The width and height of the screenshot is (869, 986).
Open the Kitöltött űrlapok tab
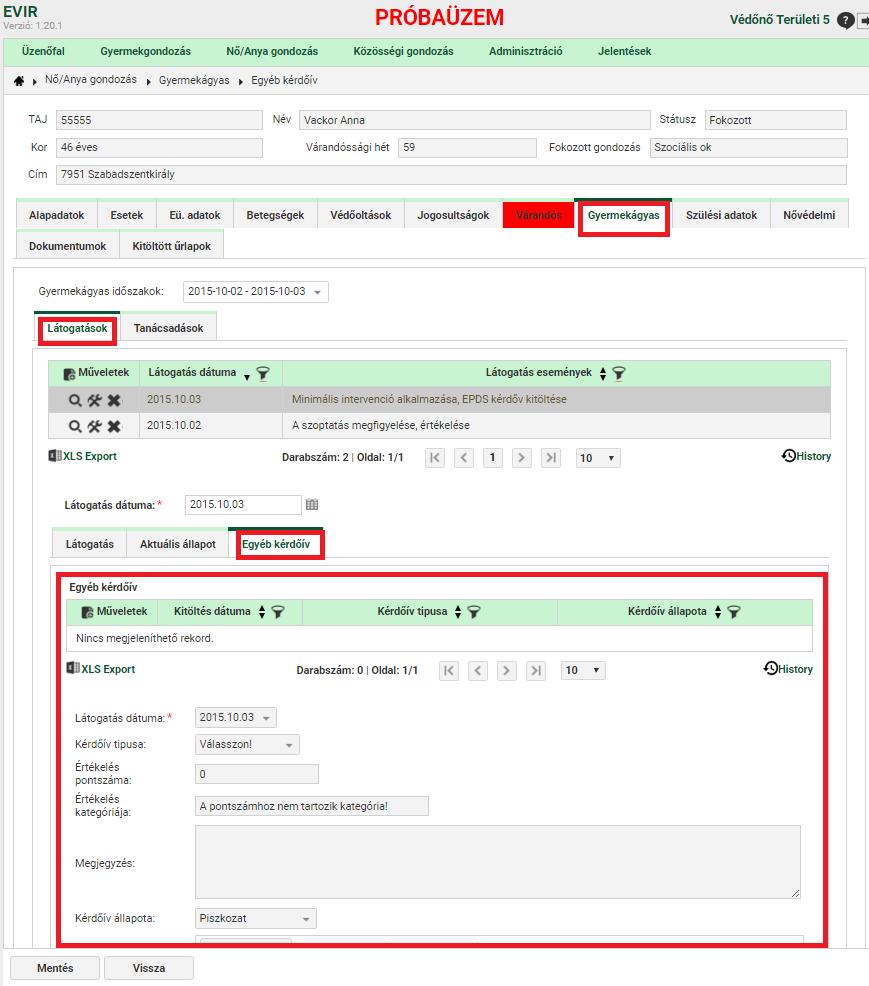pos(172,246)
